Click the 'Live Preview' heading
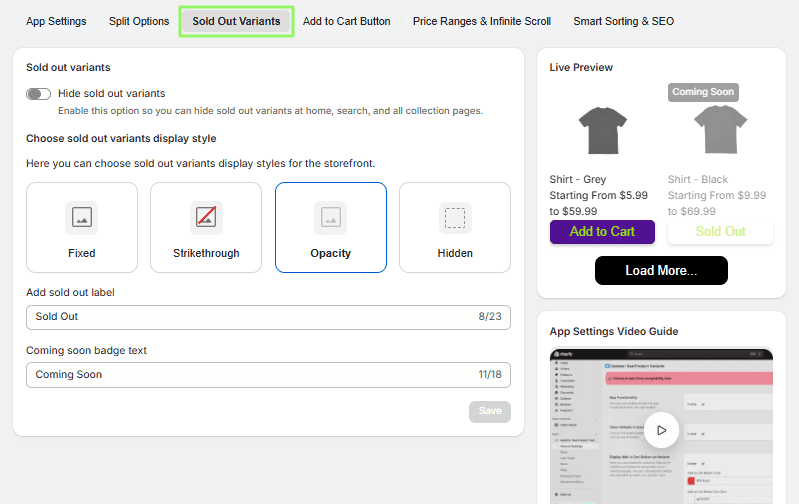799x504 pixels. (x=581, y=67)
